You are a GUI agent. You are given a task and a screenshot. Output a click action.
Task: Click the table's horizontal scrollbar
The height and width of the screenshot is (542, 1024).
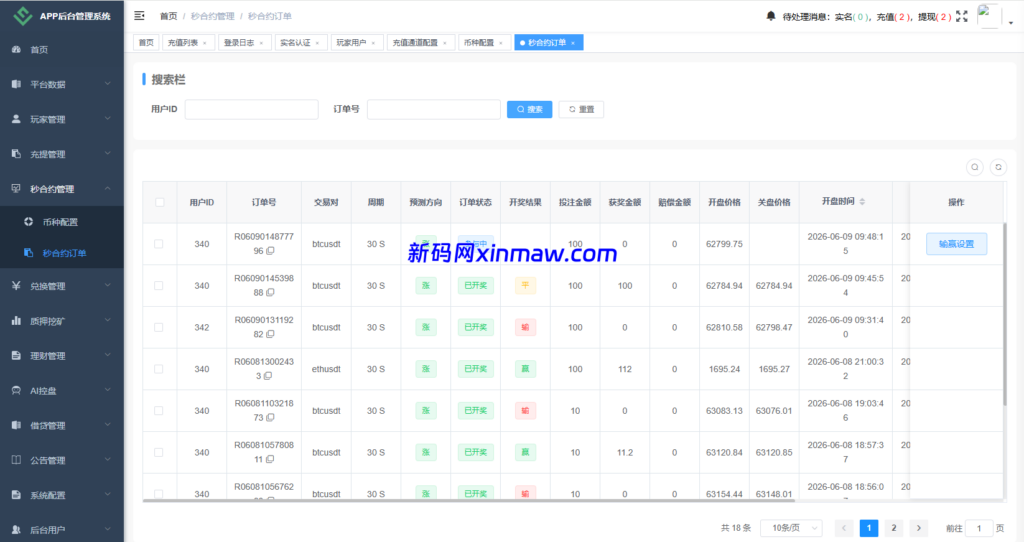(x=469, y=501)
